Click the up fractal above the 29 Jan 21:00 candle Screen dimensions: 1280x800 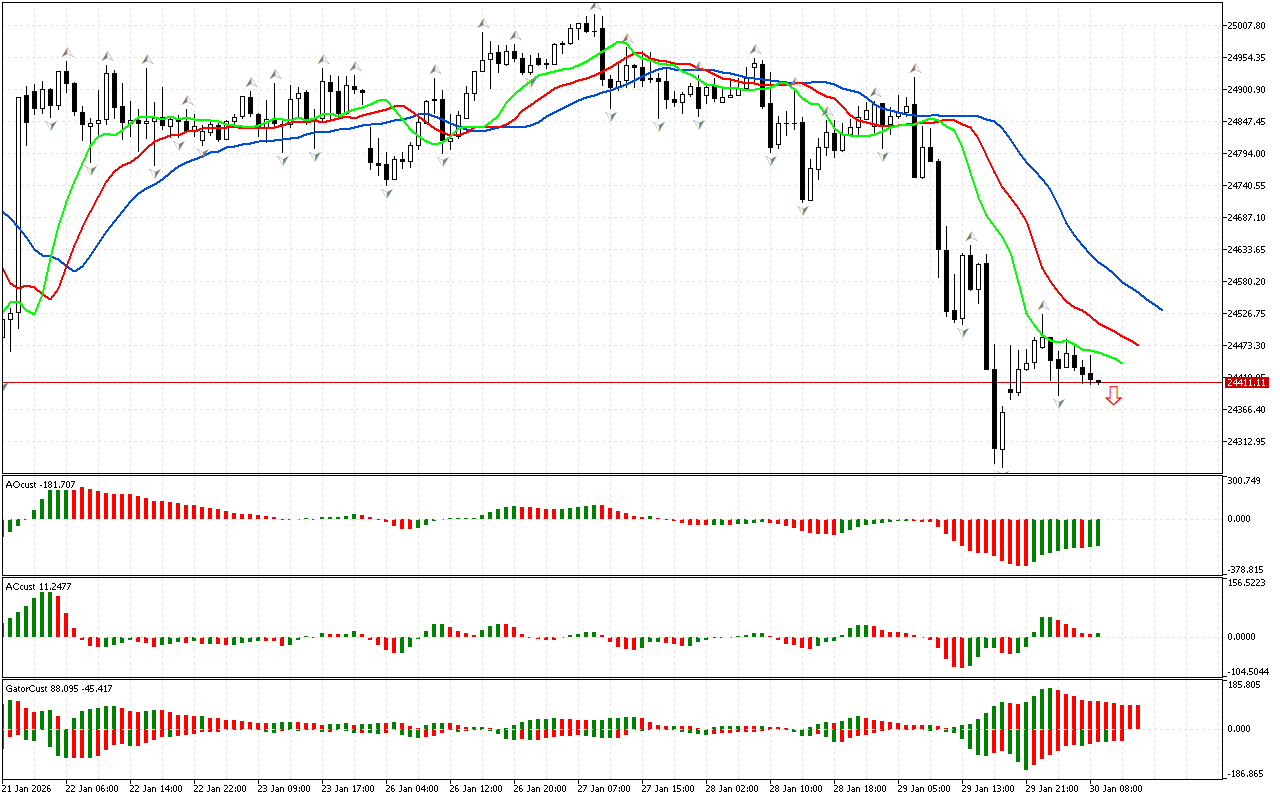click(x=1041, y=305)
